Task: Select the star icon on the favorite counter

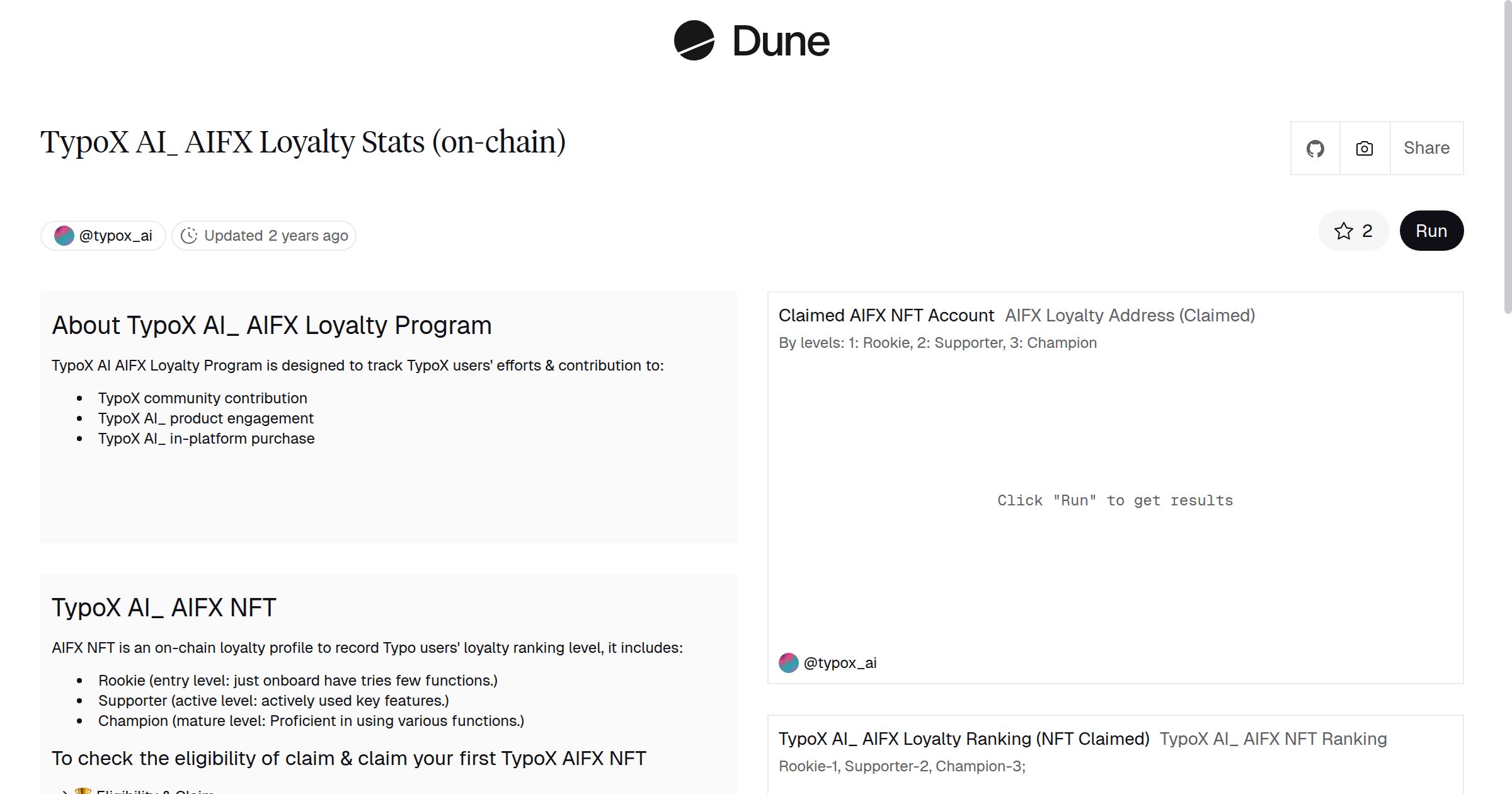Action: coord(1345,231)
